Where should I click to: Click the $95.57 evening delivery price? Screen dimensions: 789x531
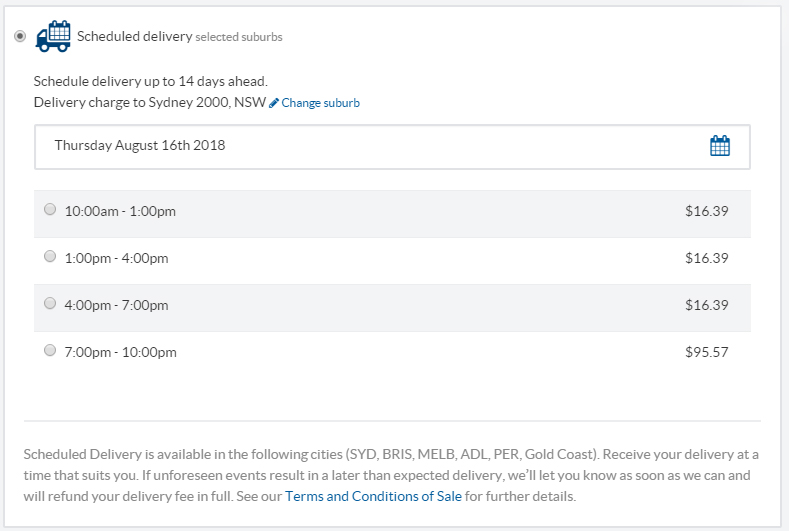pos(706,352)
